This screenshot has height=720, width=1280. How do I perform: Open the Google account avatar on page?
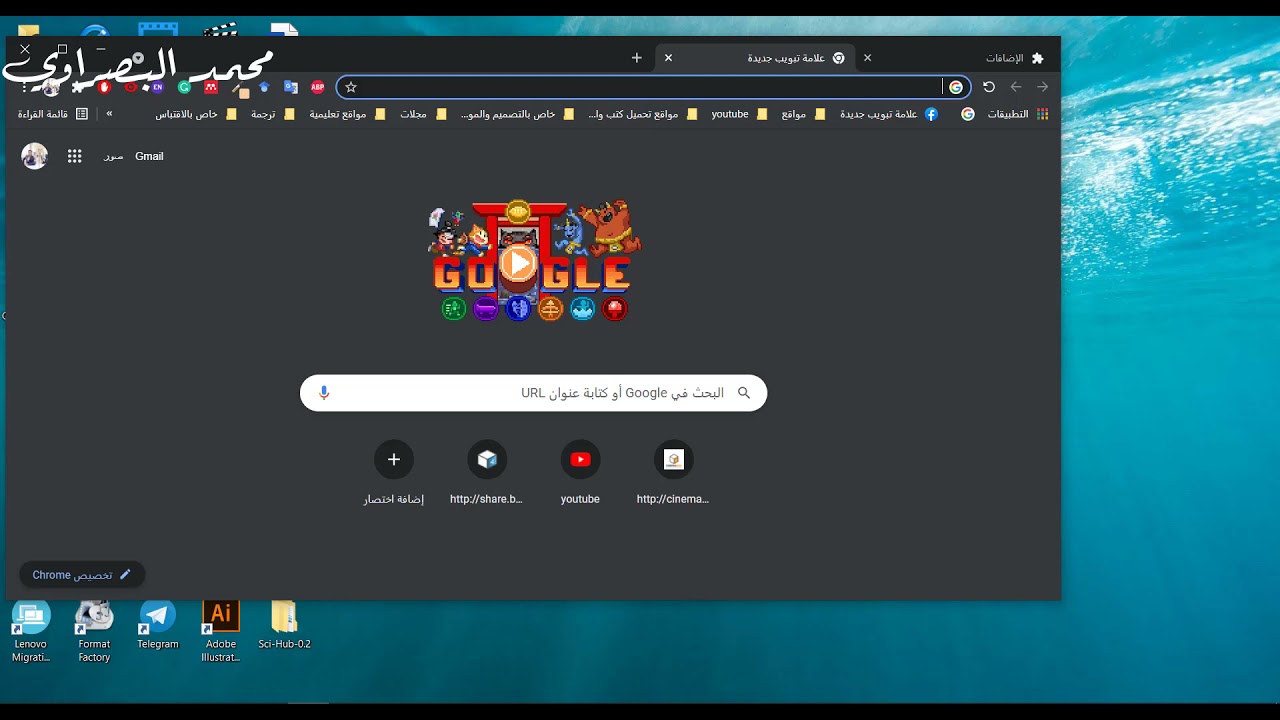click(35, 156)
